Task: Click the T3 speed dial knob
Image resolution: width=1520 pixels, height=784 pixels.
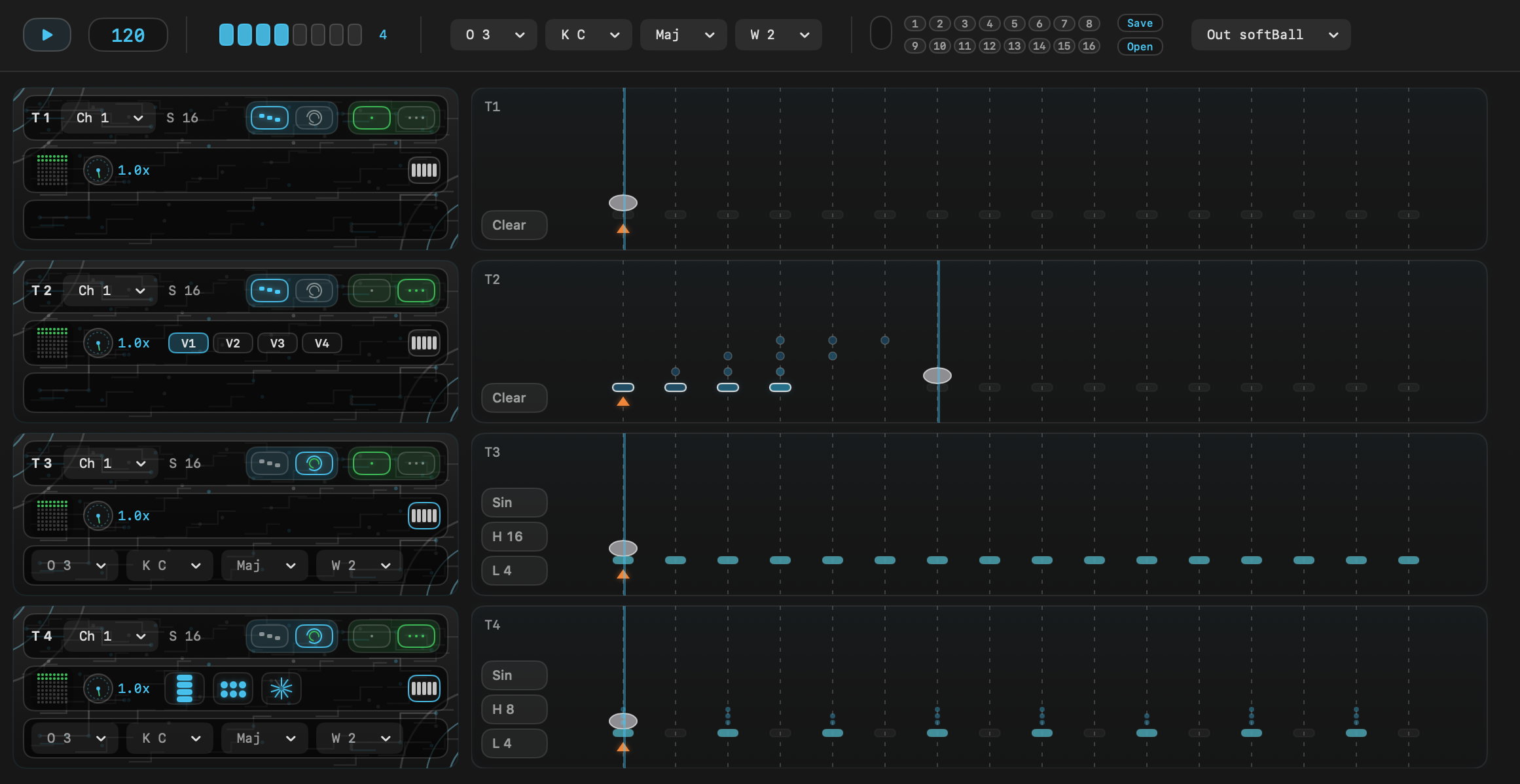Action: click(x=98, y=516)
